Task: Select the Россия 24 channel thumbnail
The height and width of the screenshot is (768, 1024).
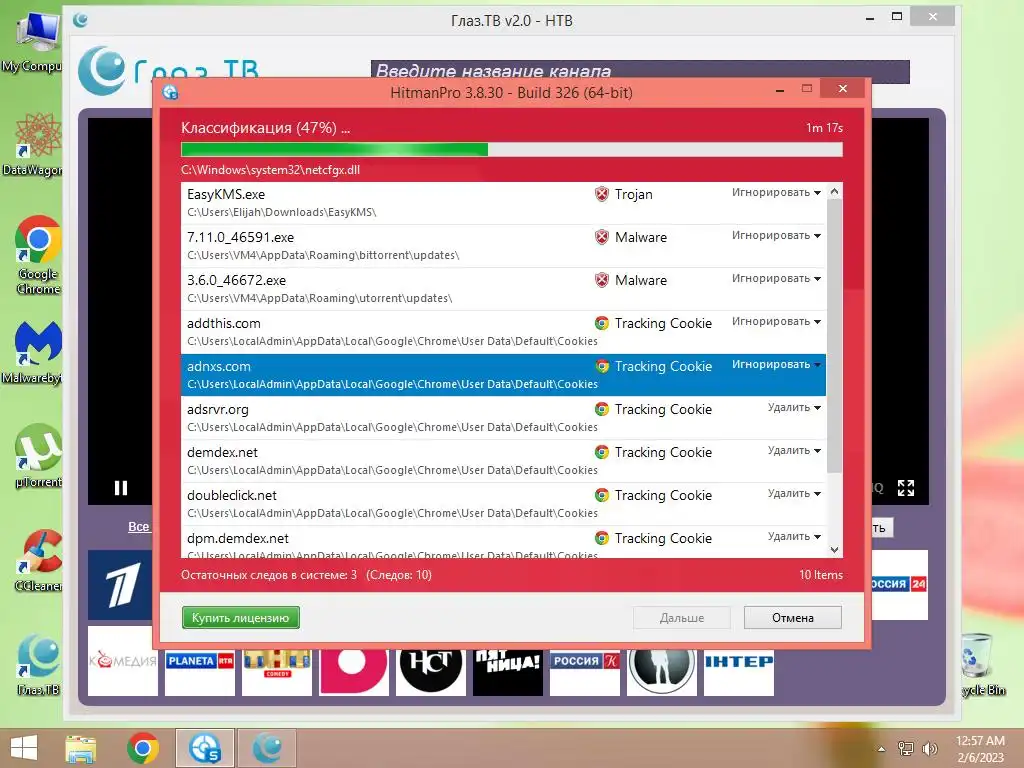Action: click(x=899, y=585)
